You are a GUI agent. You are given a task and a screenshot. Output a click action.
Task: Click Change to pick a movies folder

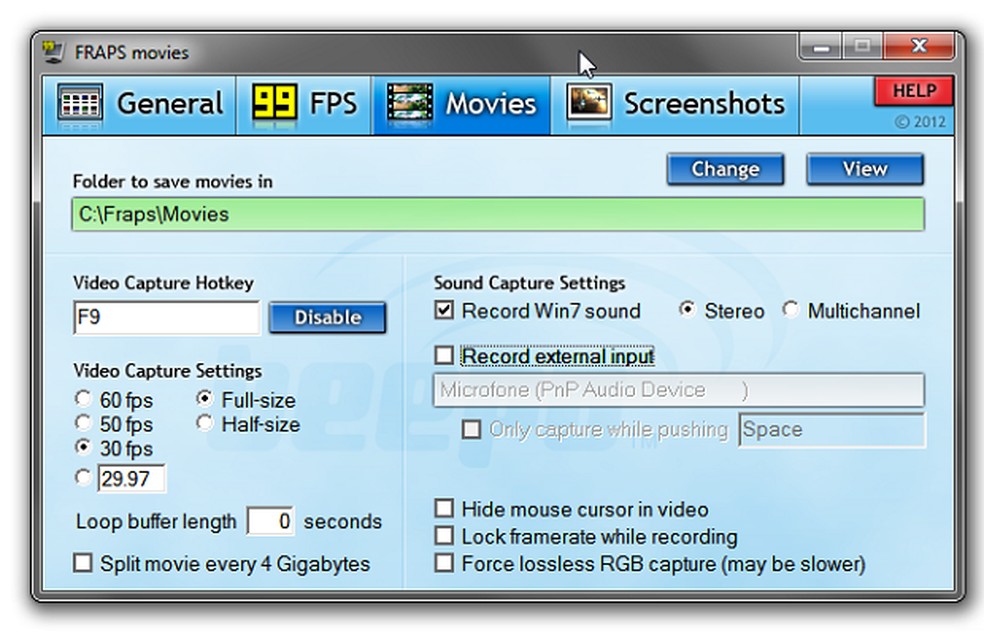[725, 169]
